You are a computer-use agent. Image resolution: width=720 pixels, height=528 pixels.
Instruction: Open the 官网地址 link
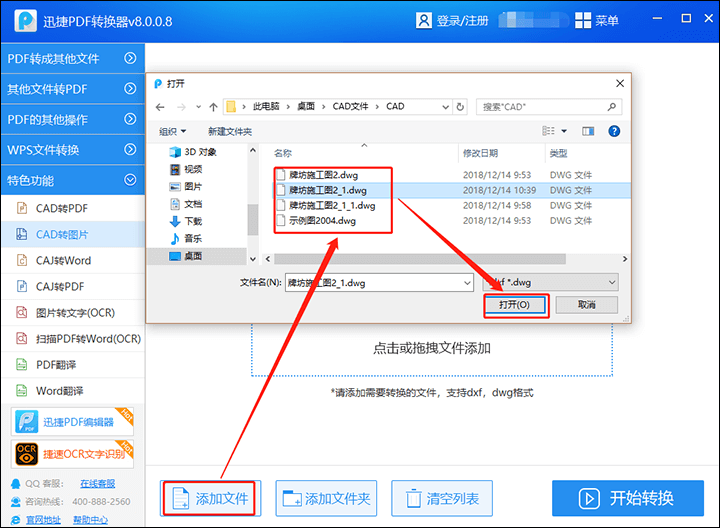(x=43, y=520)
